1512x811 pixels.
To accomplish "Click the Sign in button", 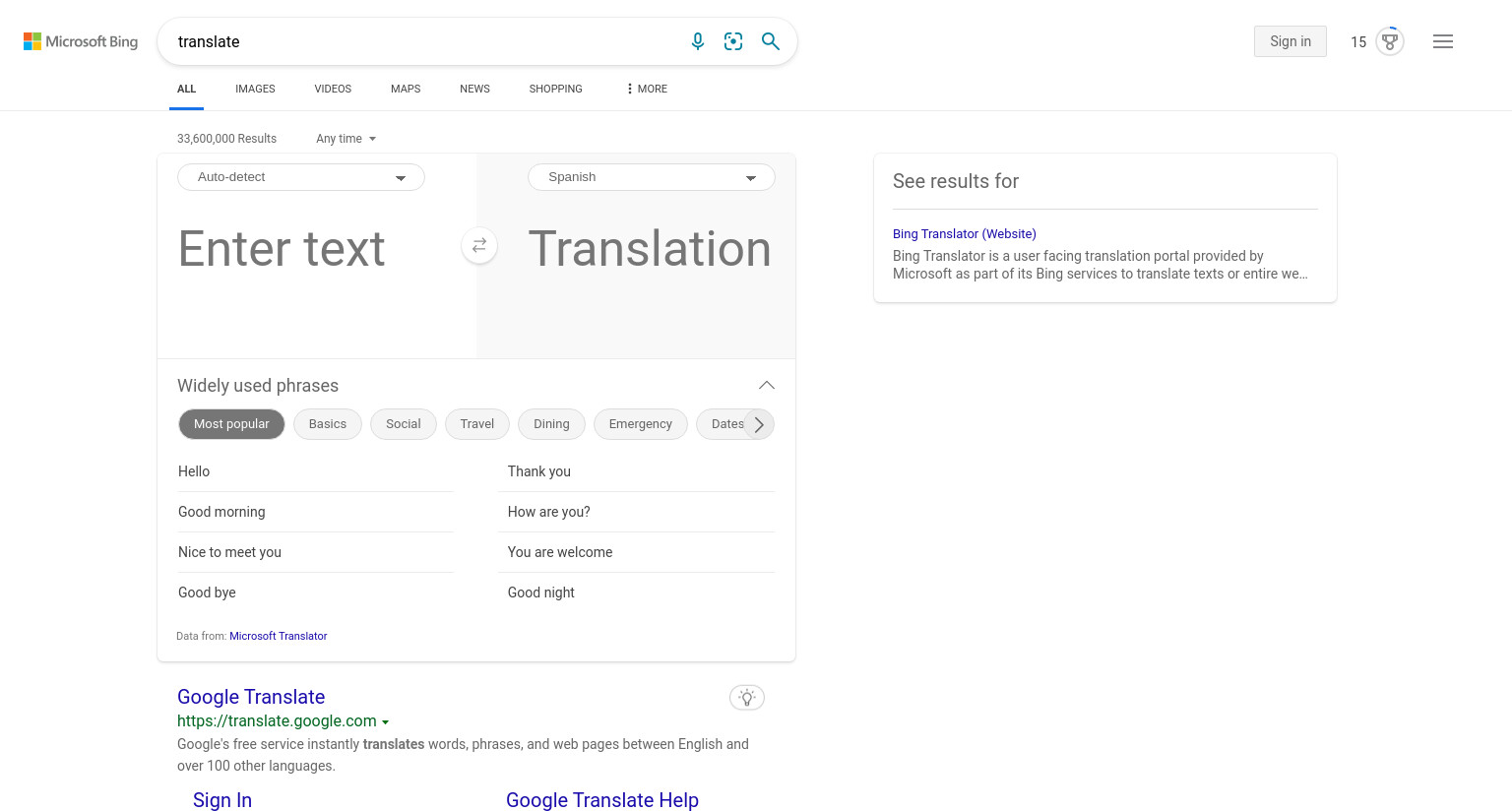I will [1291, 41].
